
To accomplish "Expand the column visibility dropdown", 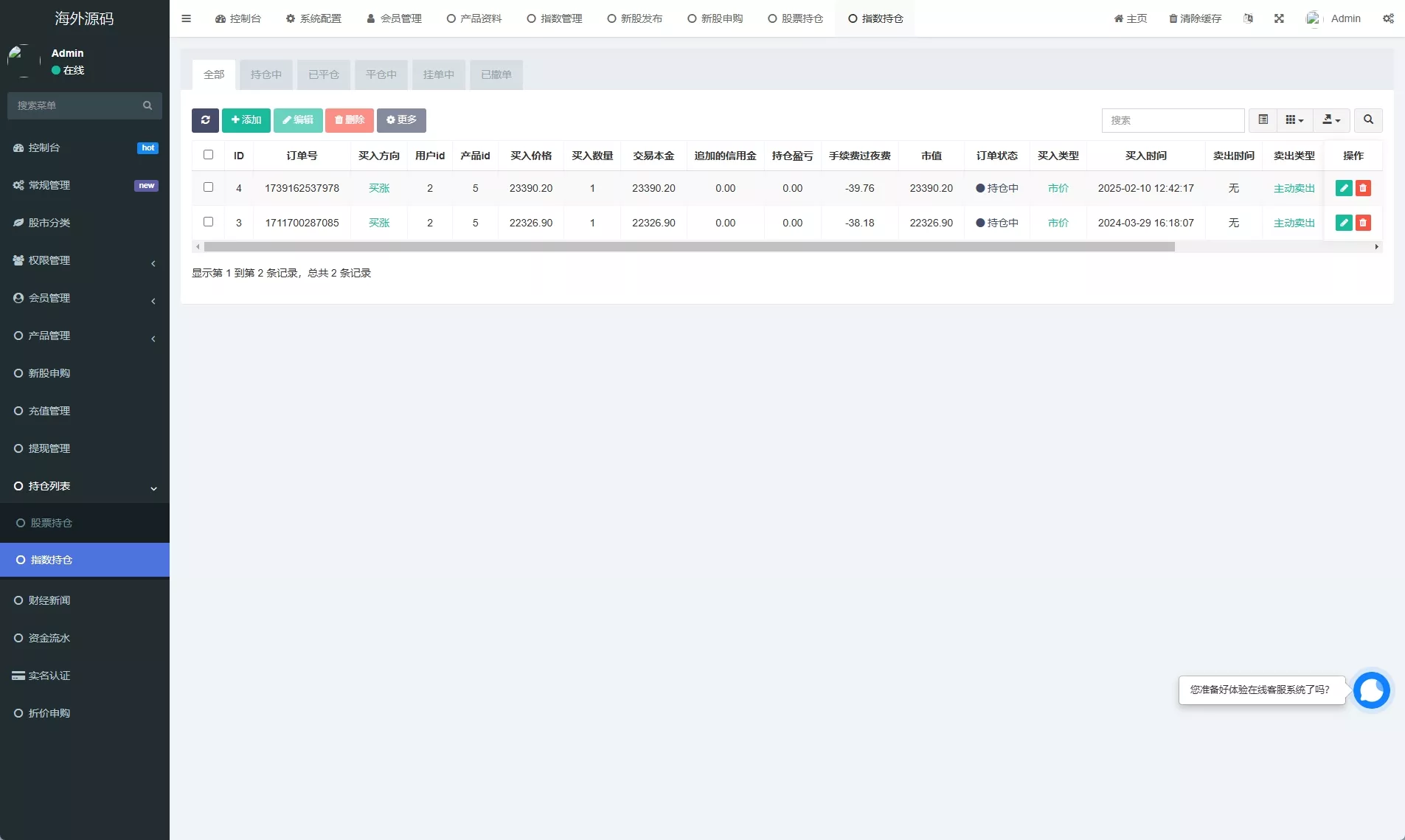I will click(1295, 119).
